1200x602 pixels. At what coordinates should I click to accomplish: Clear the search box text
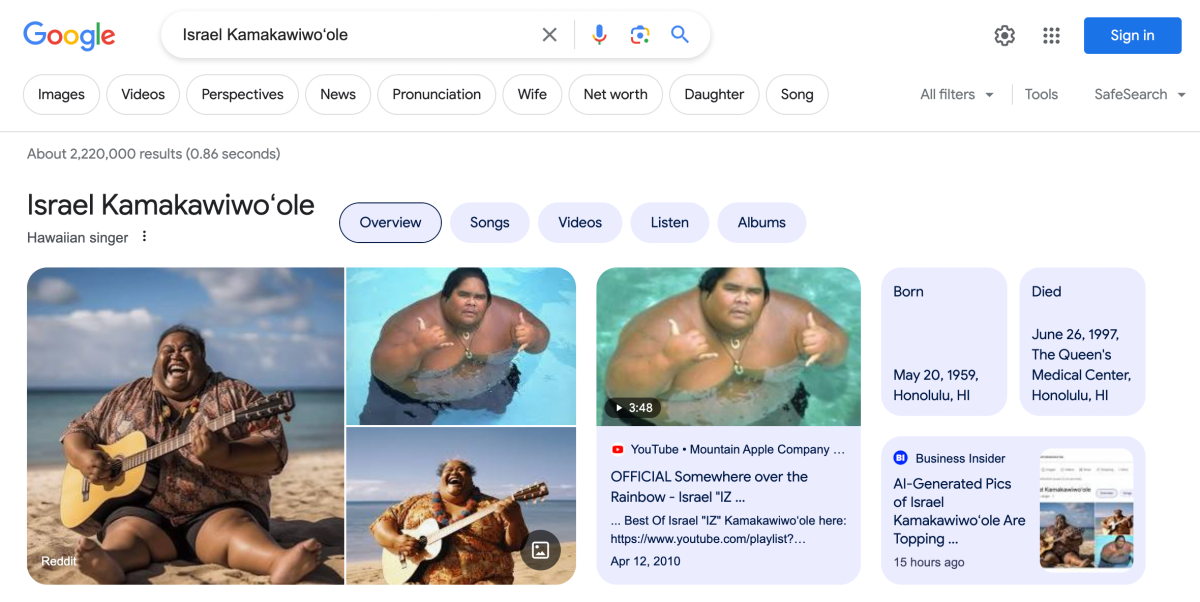pos(549,35)
